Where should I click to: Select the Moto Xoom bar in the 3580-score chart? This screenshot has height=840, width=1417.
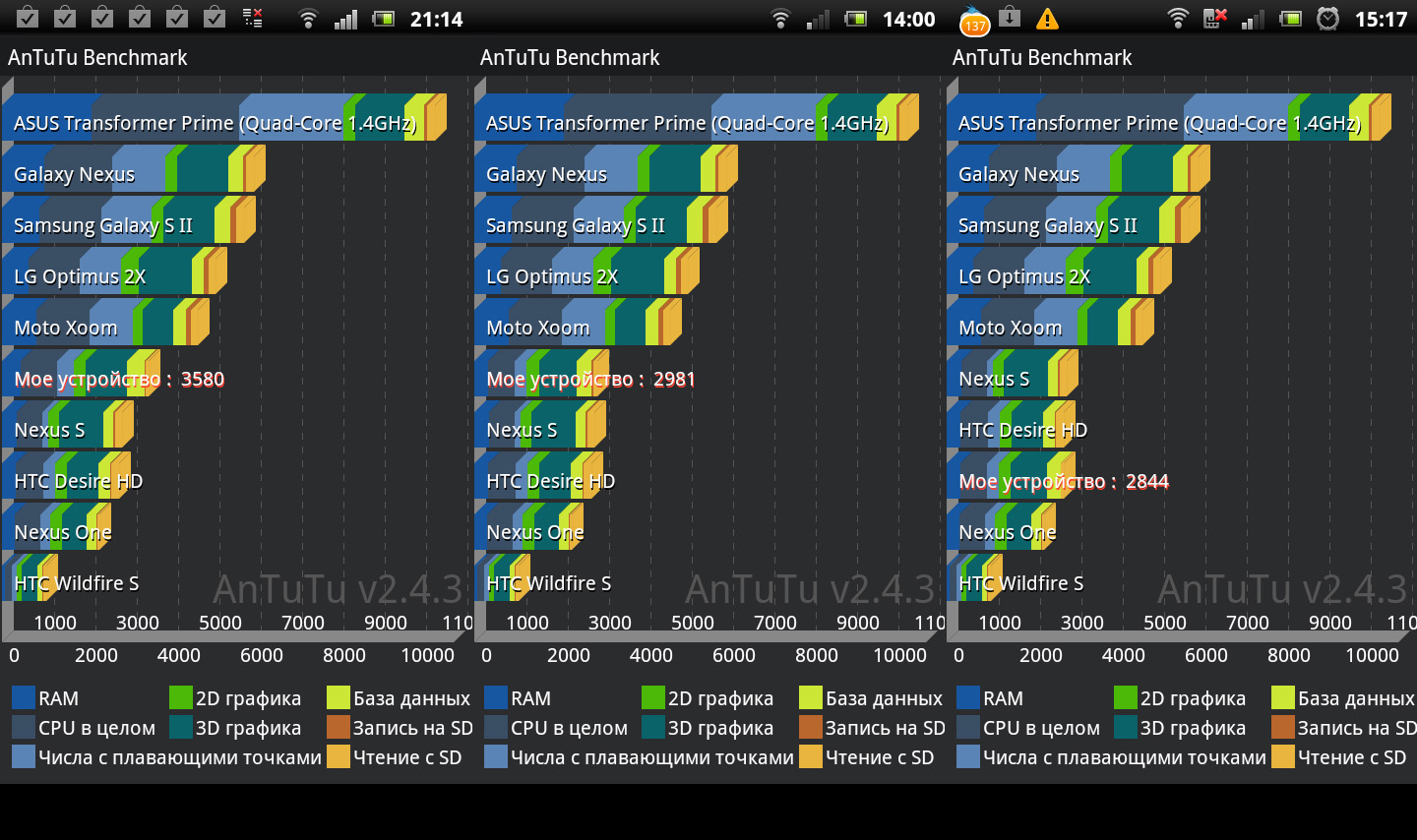click(105, 323)
